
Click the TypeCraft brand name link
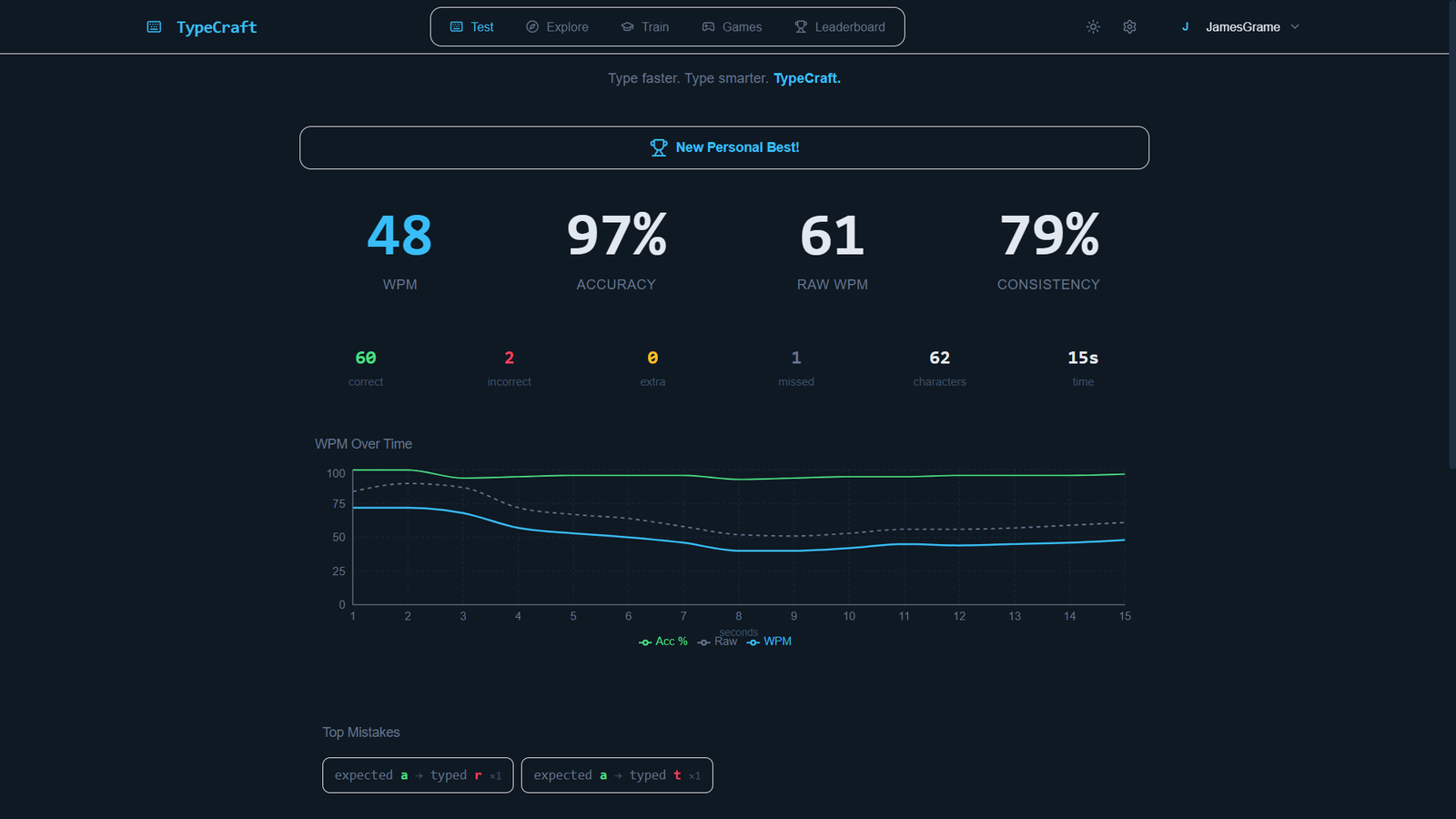[x=217, y=27]
